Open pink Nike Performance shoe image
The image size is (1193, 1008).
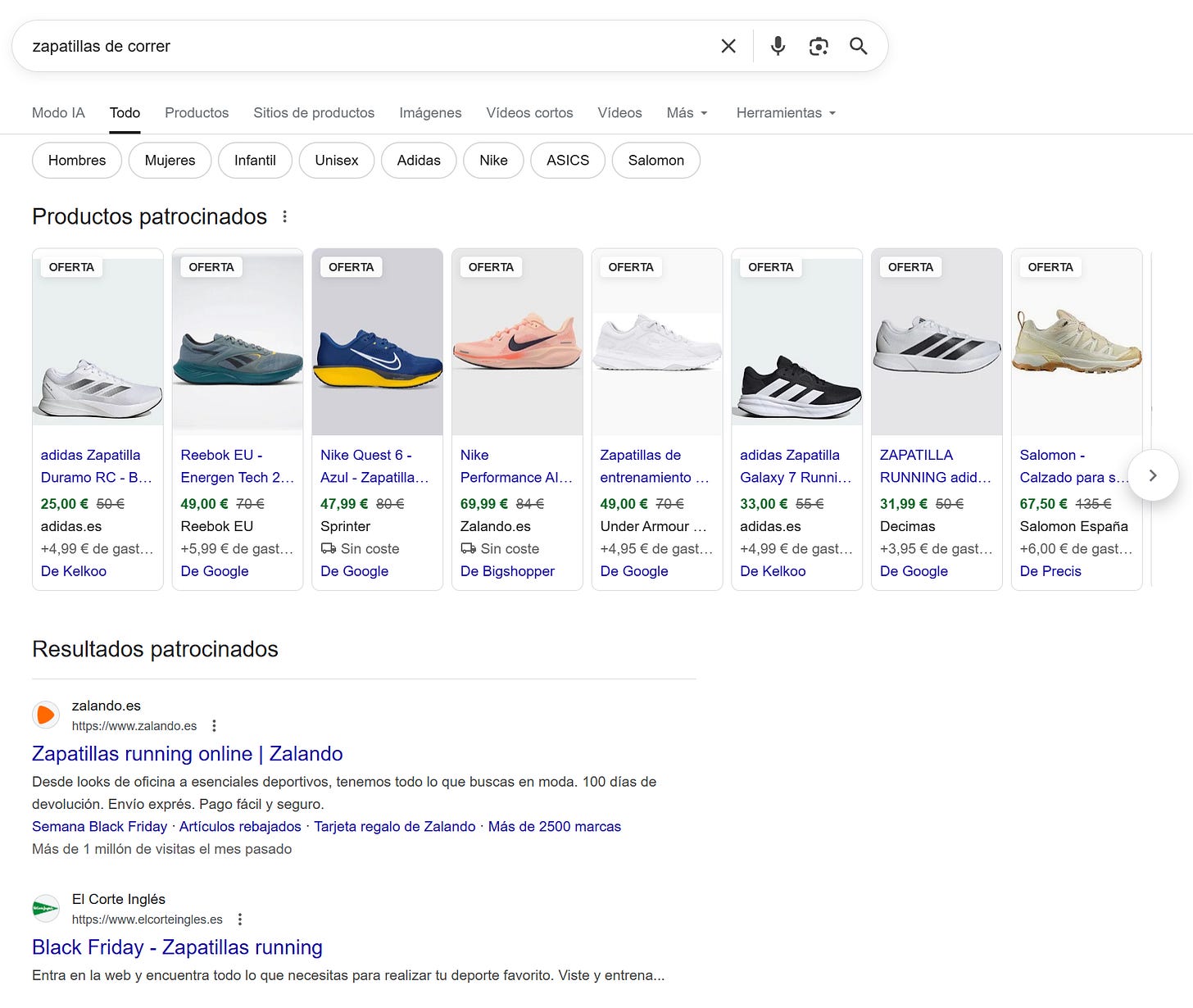tap(518, 343)
